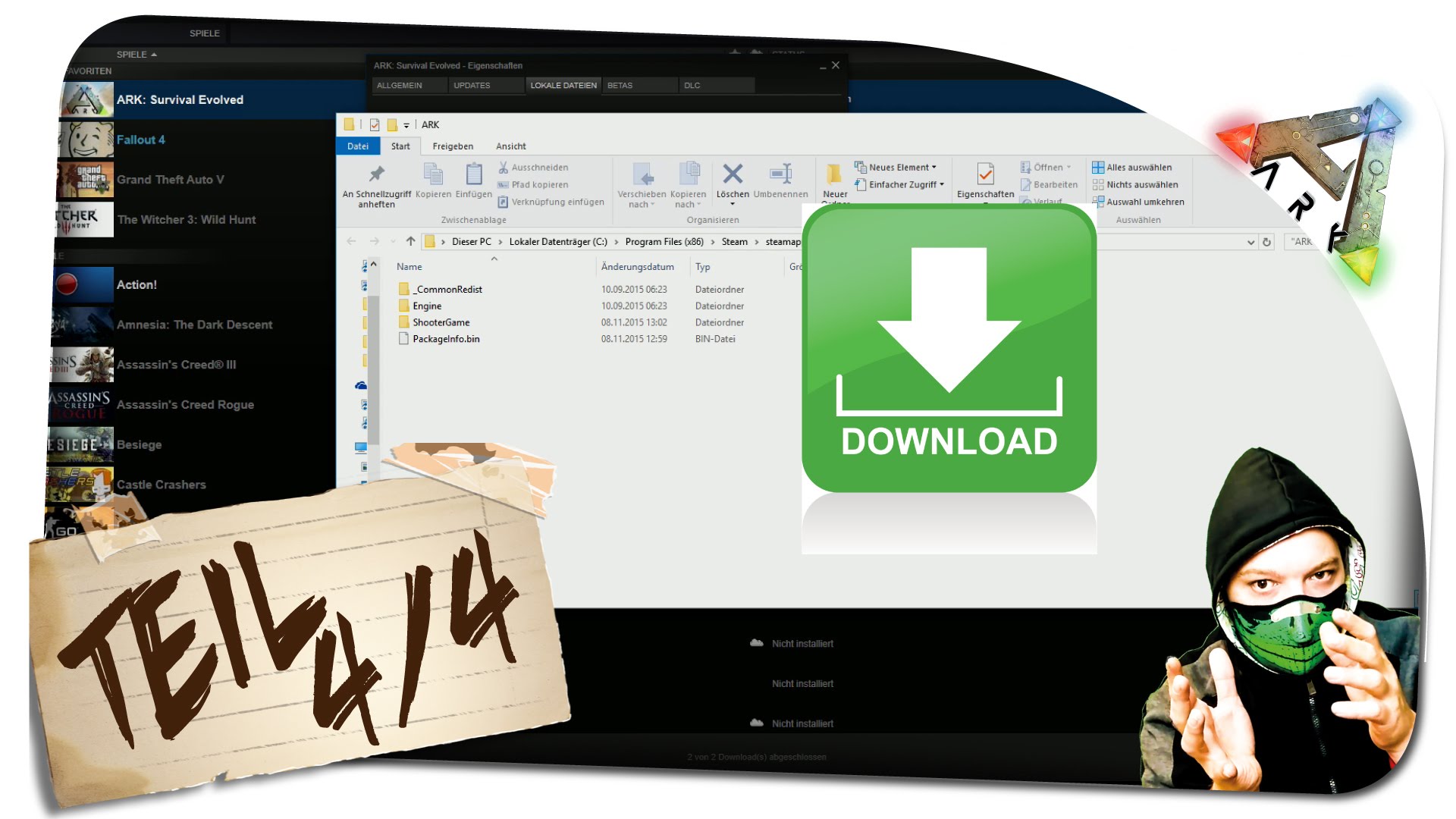This screenshot has height=819, width=1456.
Task: Open Eigenschaften properties in the ribbon
Action: click(x=986, y=180)
